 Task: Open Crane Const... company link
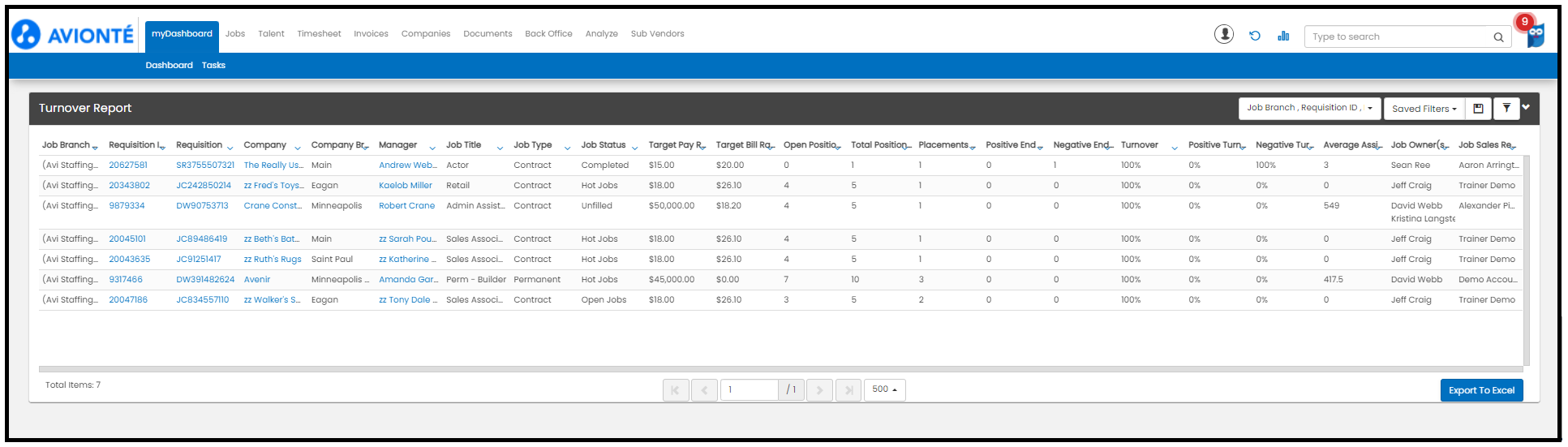click(x=273, y=206)
